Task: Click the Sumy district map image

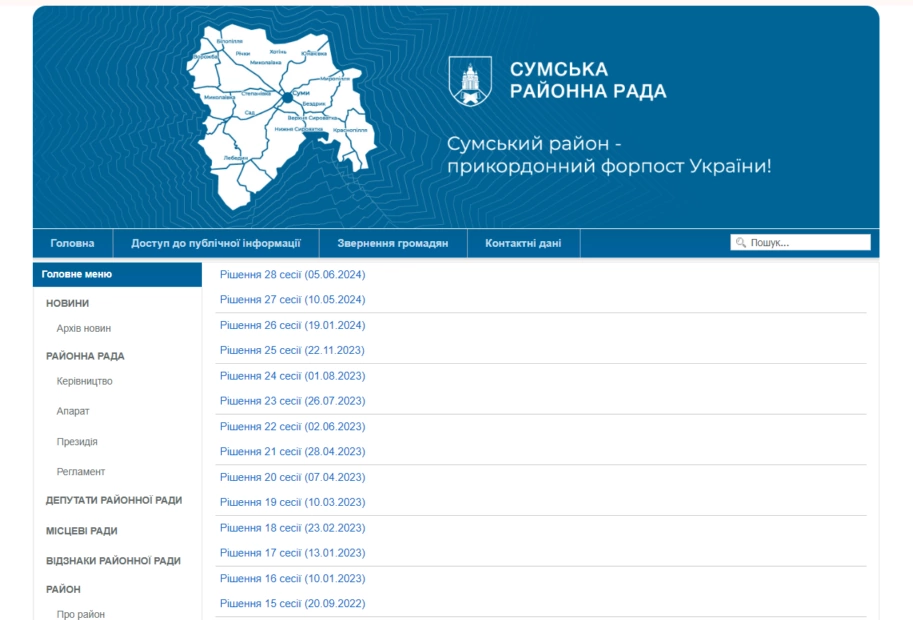Action: tap(282, 117)
